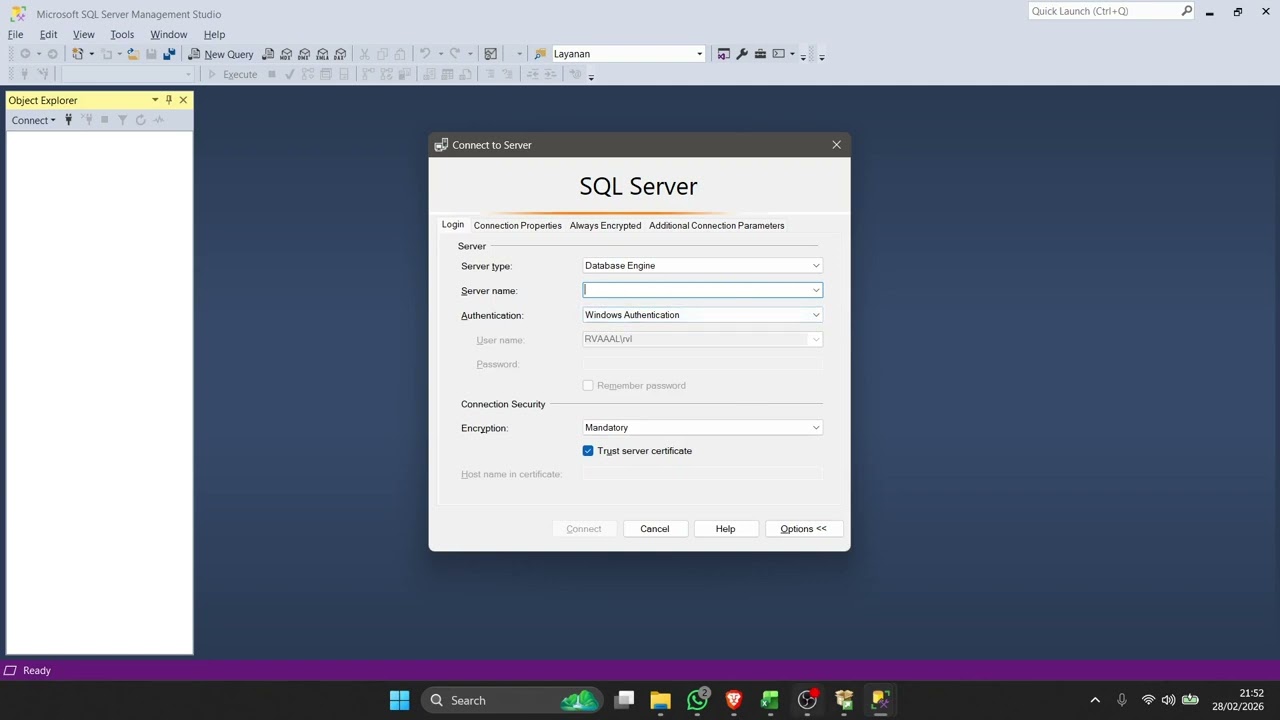Image resolution: width=1280 pixels, height=720 pixels.
Task: Click the New Project toolbar icon
Action: (x=78, y=54)
